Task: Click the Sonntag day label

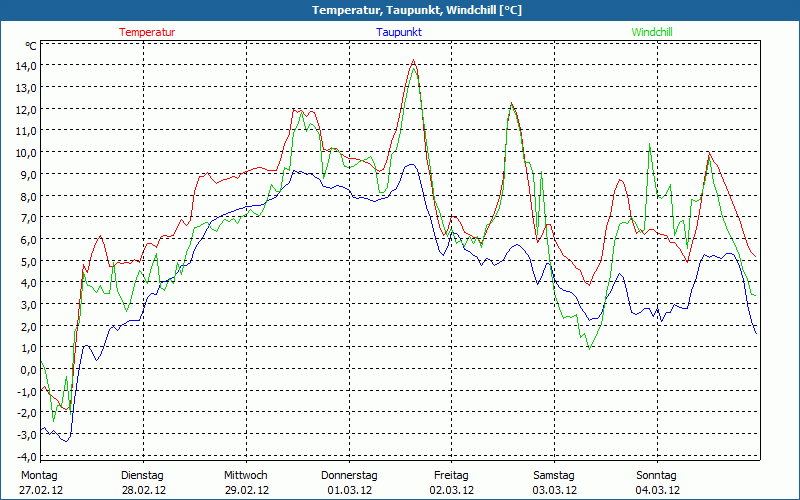Action: [657, 476]
